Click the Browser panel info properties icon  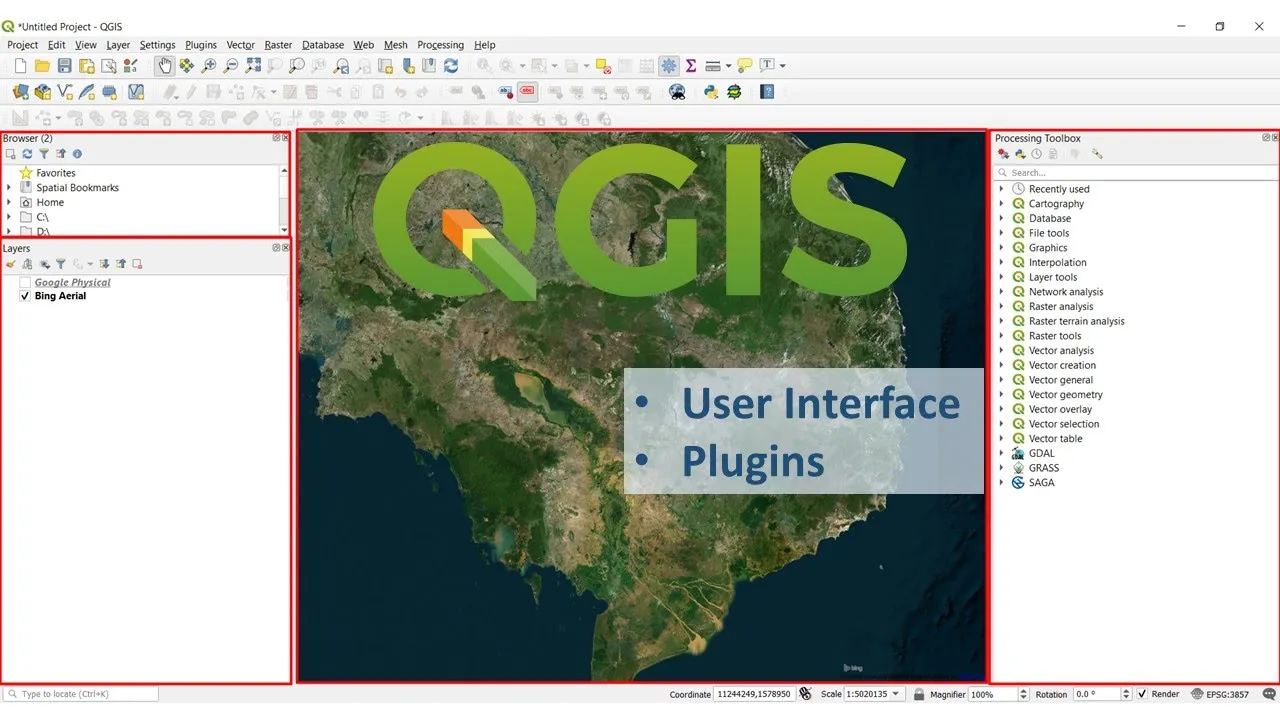point(77,154)
